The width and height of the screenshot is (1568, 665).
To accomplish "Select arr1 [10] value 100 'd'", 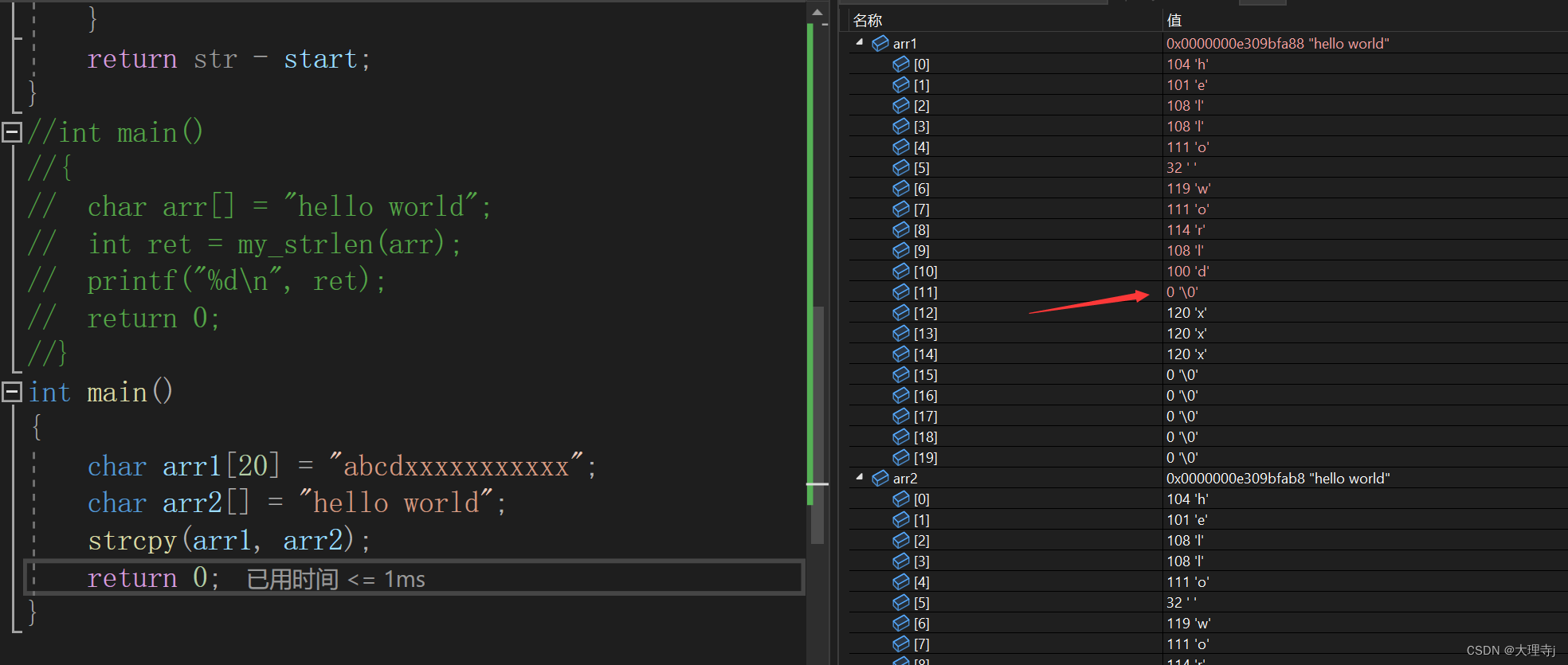I will click(1188, 272).
